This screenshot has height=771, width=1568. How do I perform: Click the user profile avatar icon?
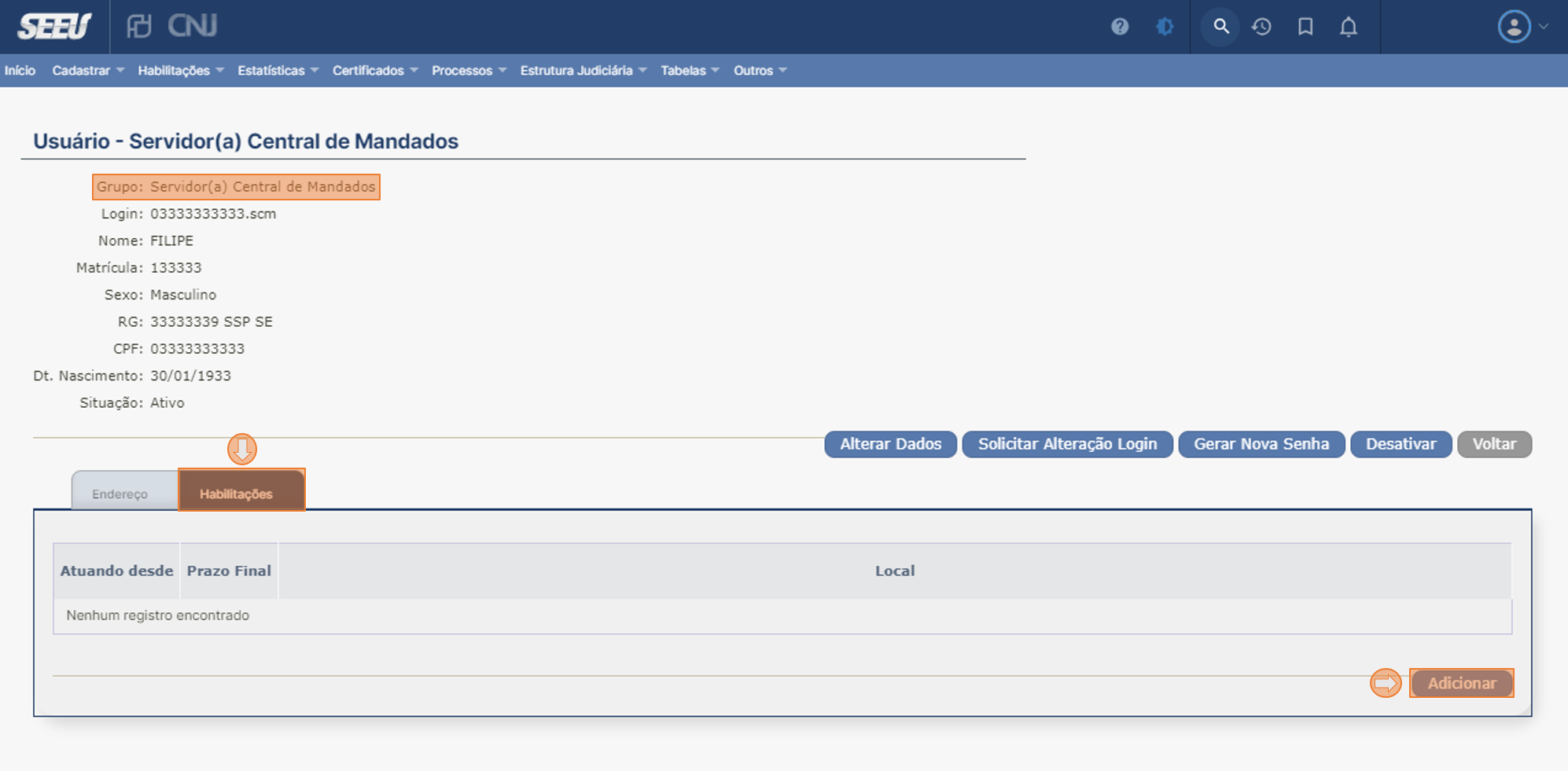1514,27
